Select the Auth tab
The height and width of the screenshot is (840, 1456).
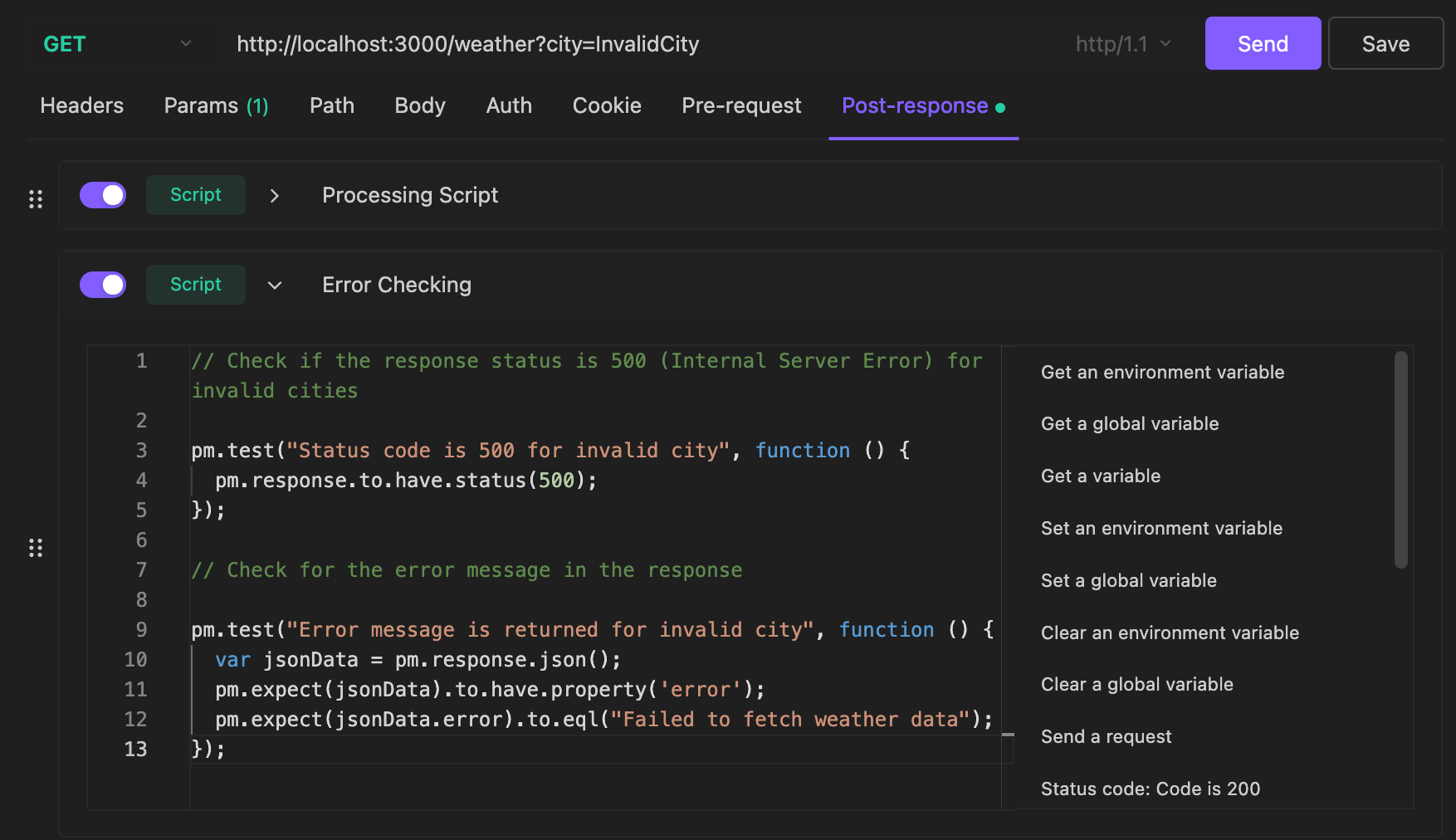pyautogui.click(x=509, y=105)
